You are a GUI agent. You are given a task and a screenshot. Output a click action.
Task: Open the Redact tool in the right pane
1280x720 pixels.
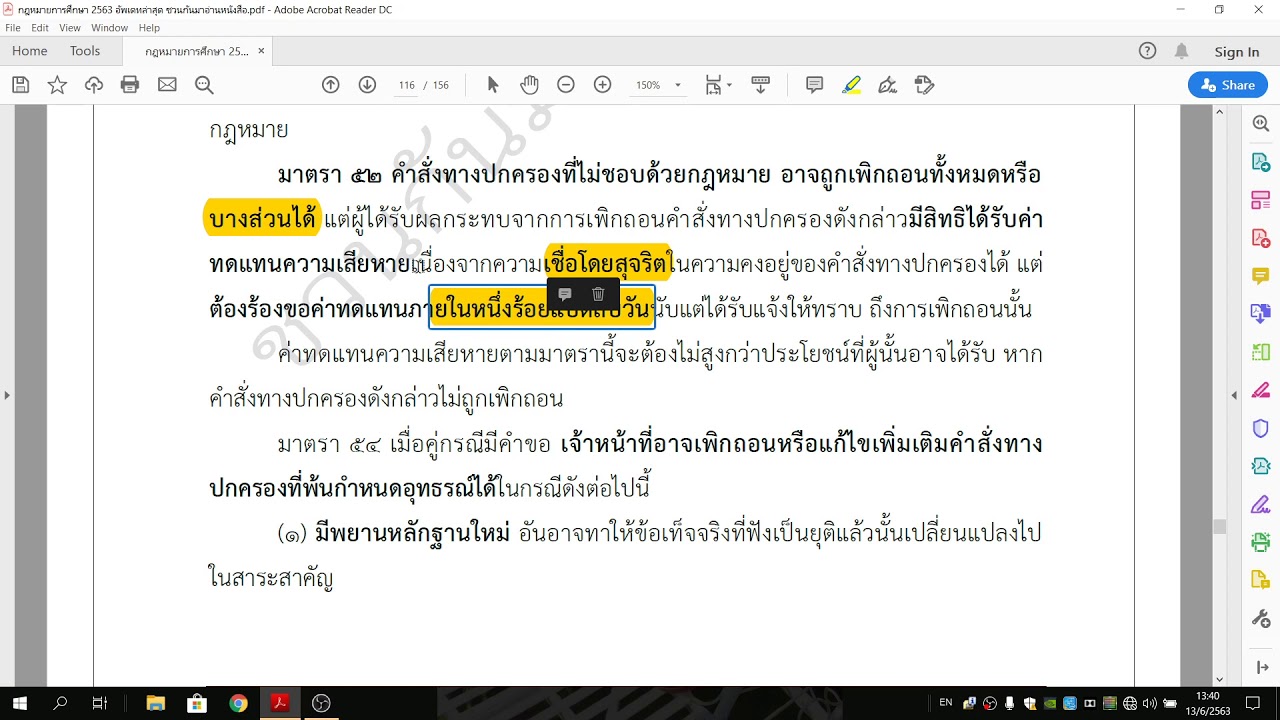click(x=1261, y=390)
